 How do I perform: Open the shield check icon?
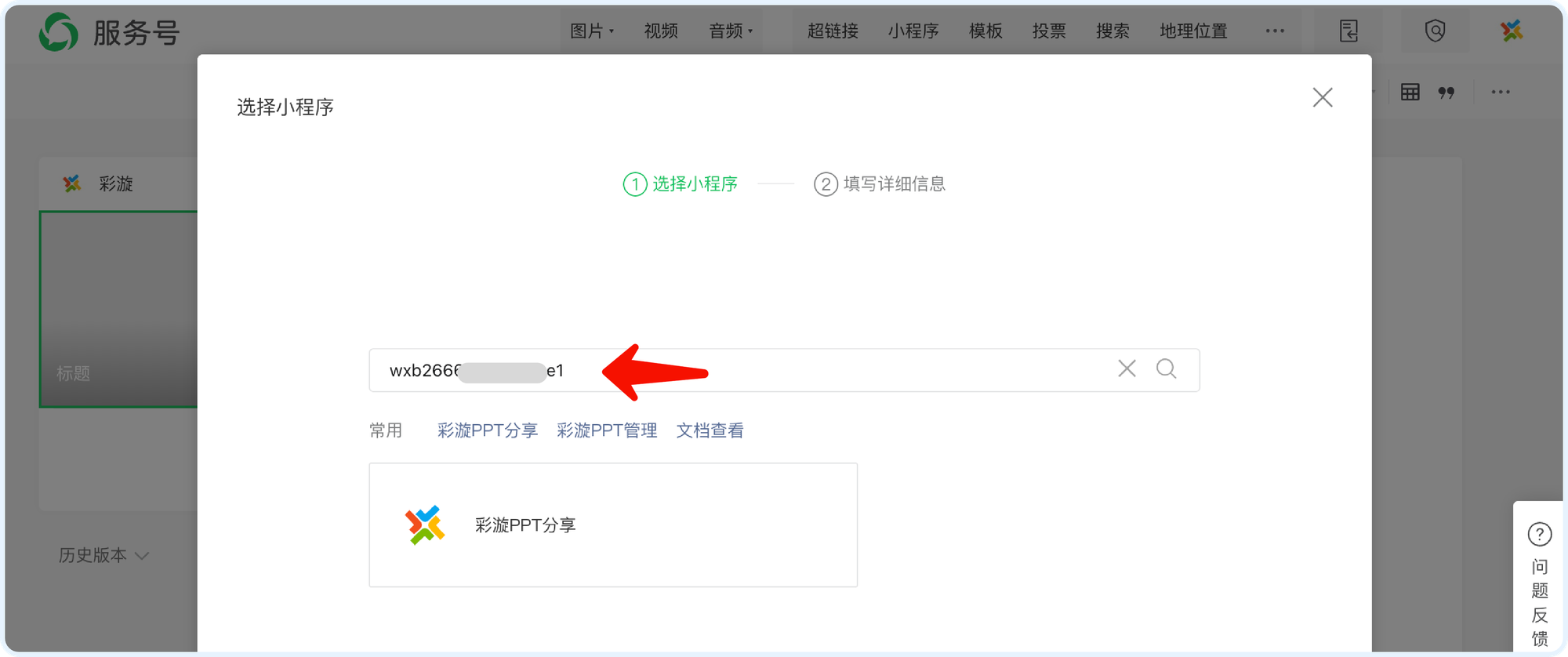(x=1435, y=31)
